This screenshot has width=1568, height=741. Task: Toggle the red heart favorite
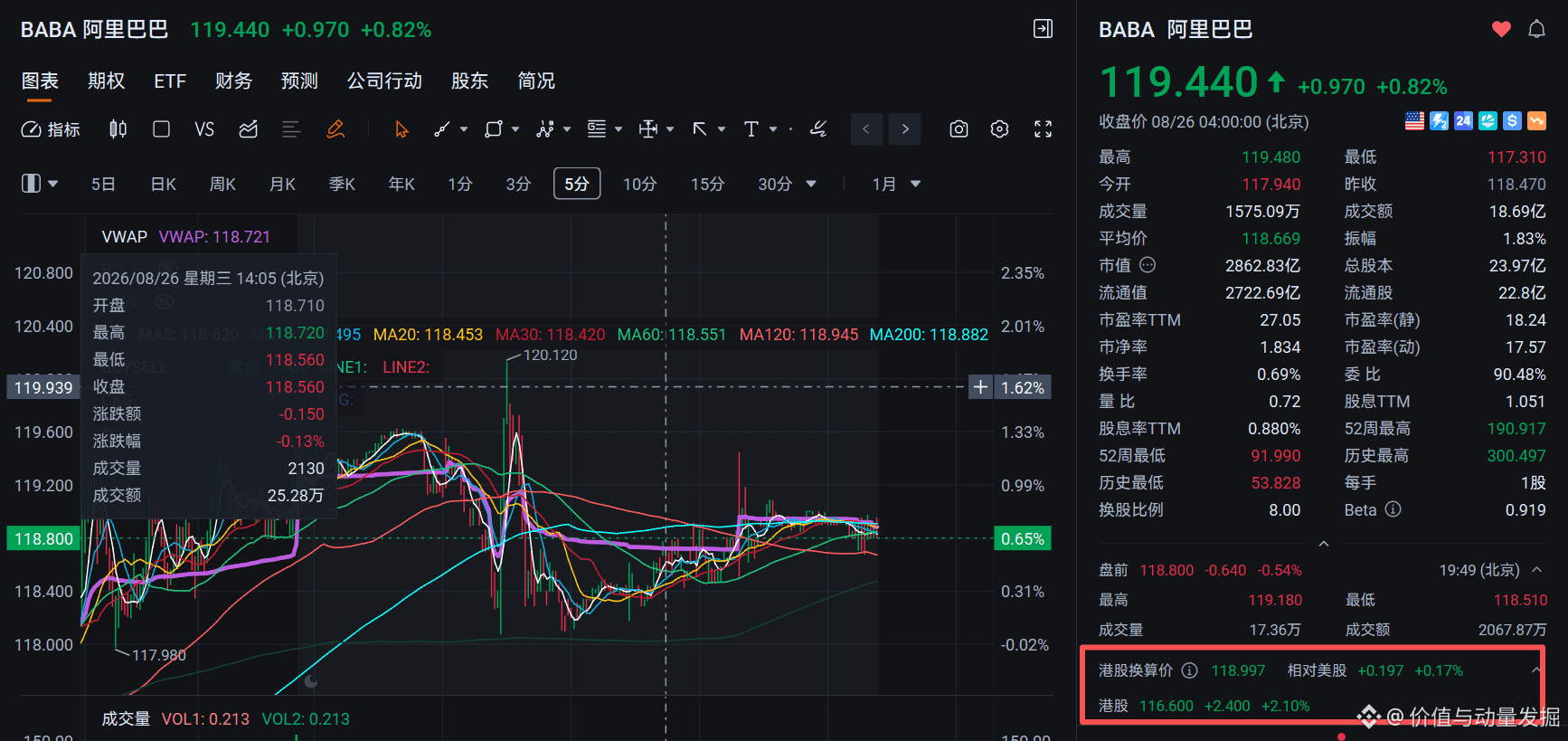(1501, 29)
